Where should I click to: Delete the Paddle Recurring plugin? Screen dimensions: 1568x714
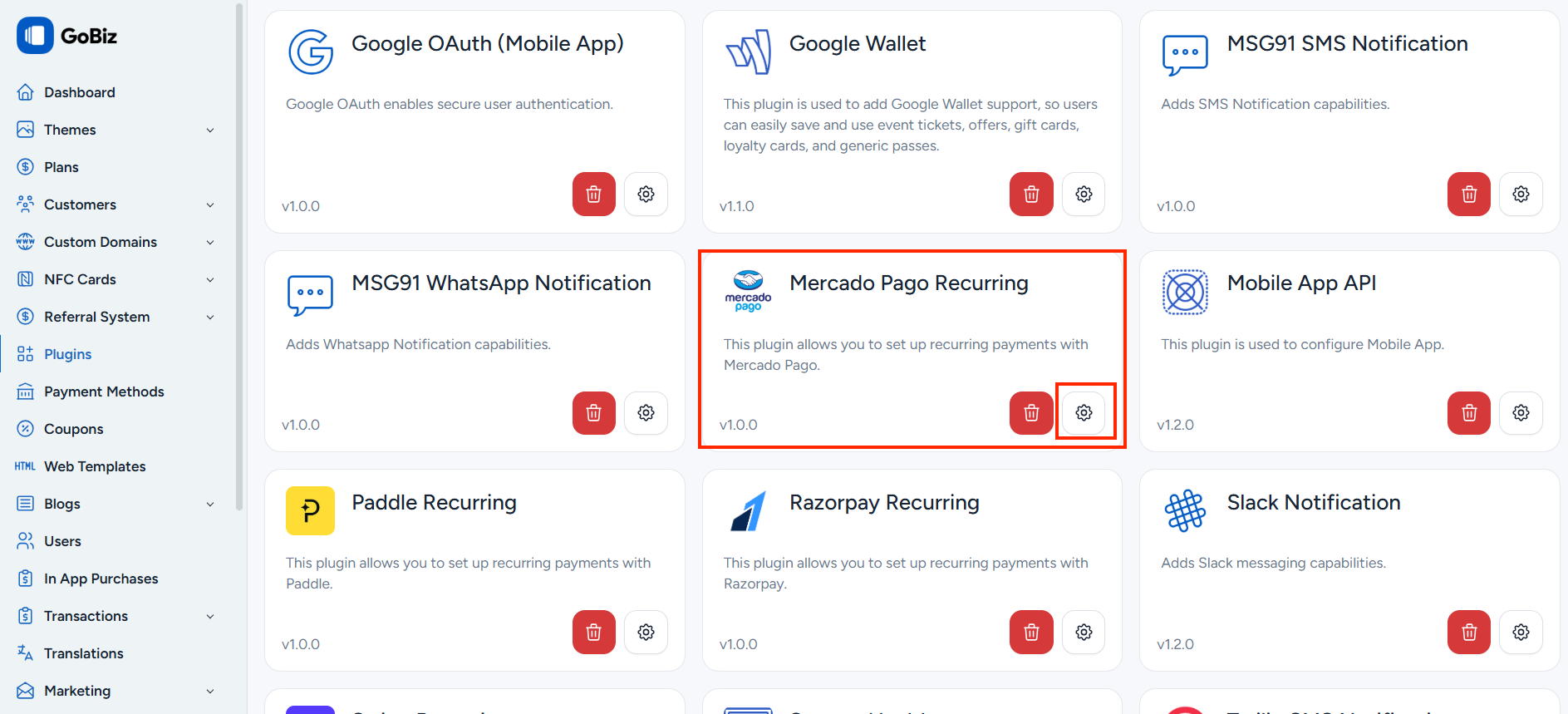[x=593, y=633]
